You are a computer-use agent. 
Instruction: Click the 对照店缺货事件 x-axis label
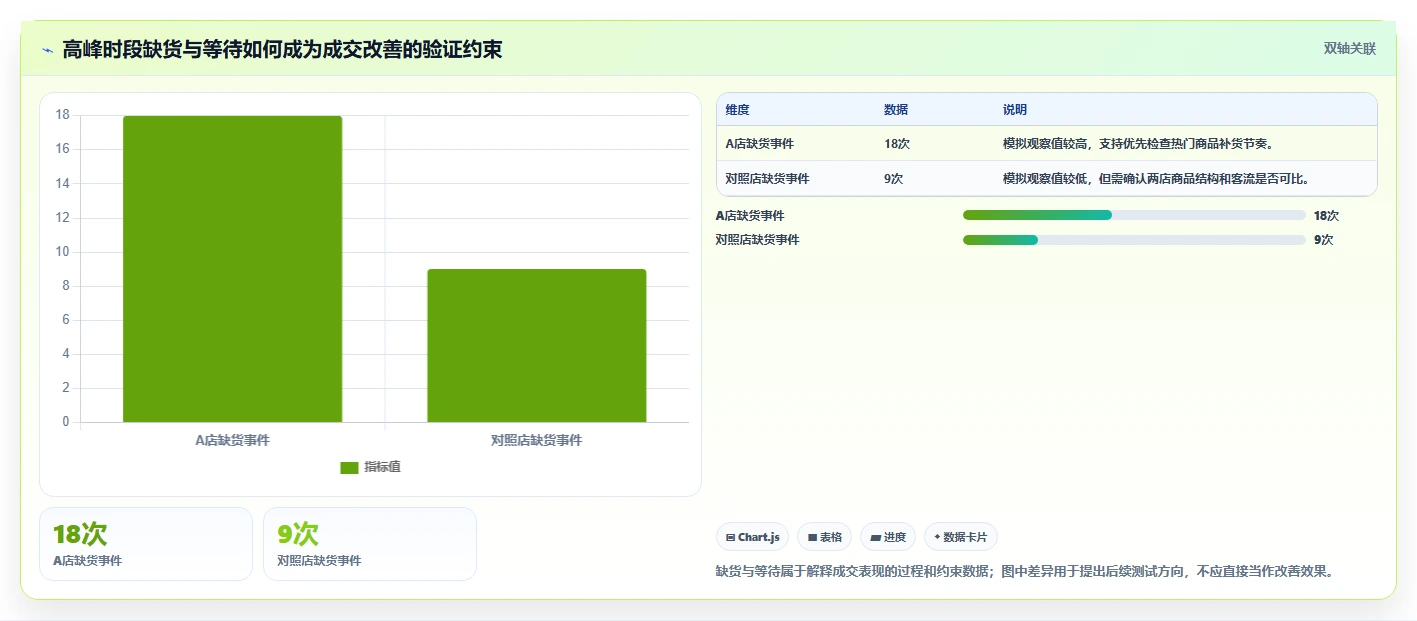537,440
